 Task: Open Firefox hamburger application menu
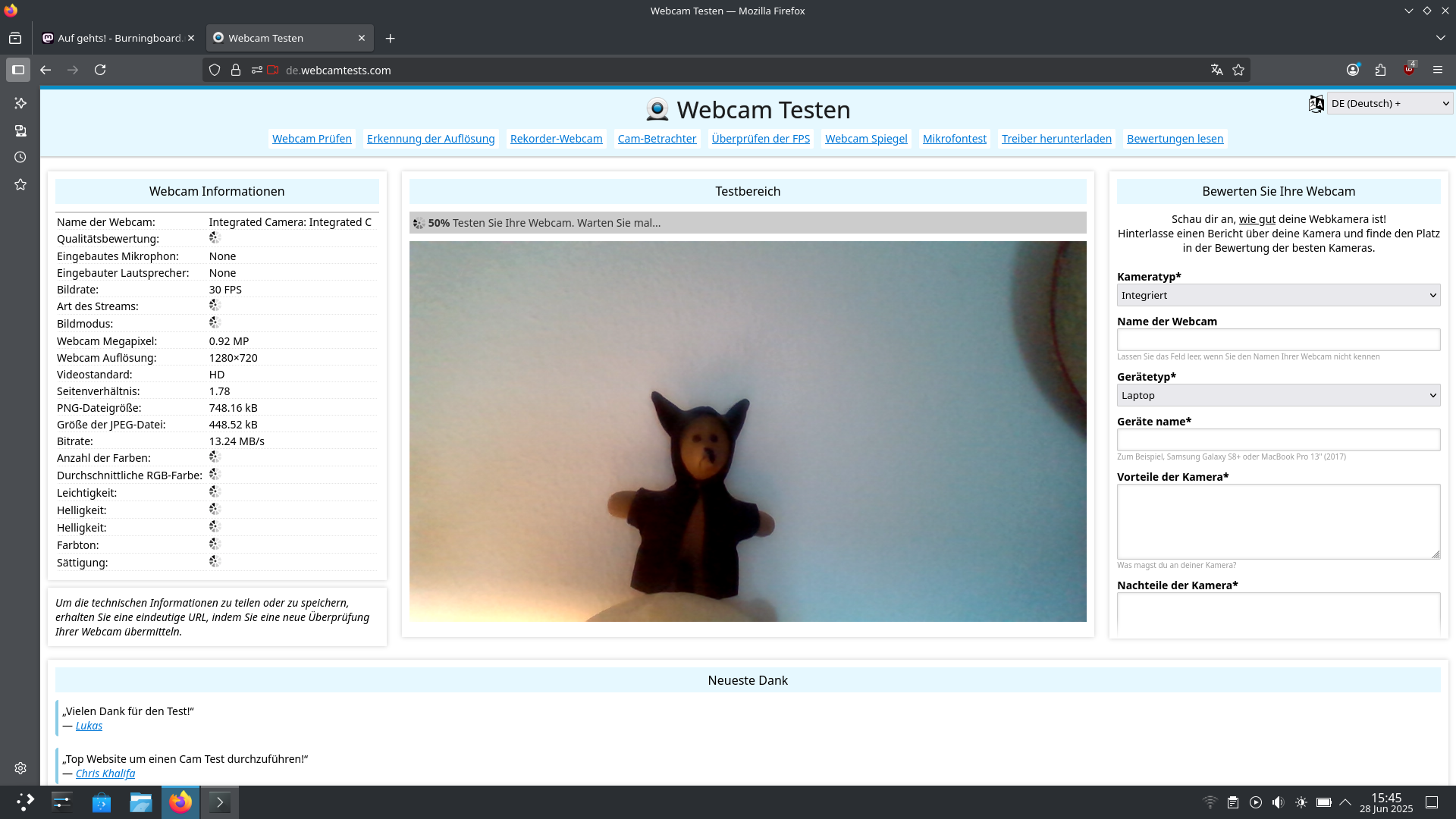[x=1438, y=70]
